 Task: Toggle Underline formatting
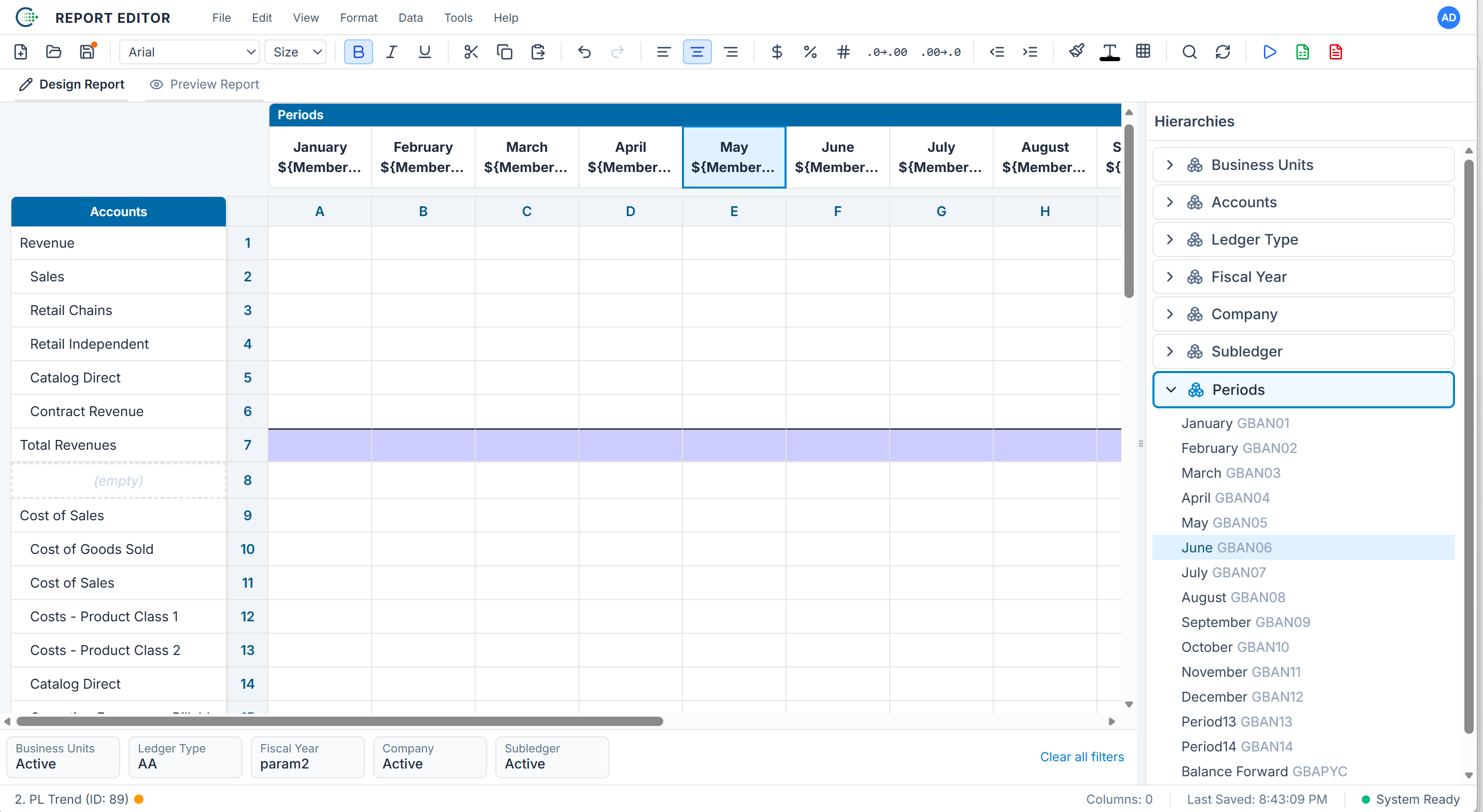[425, 52]
